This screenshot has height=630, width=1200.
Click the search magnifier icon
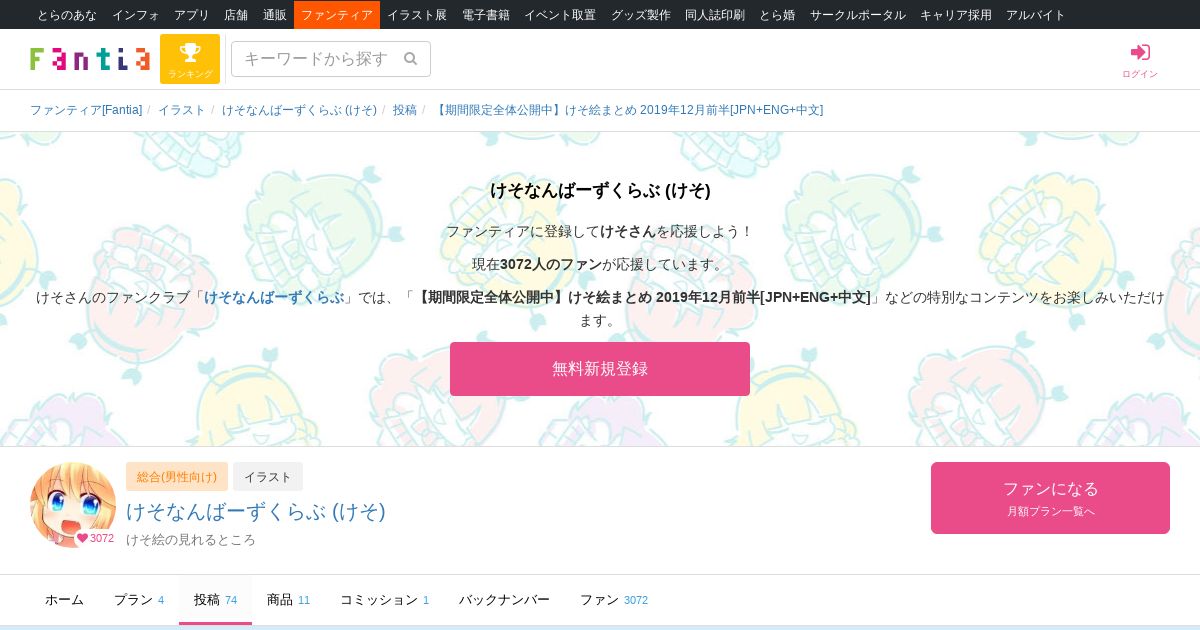pos(410,59)
